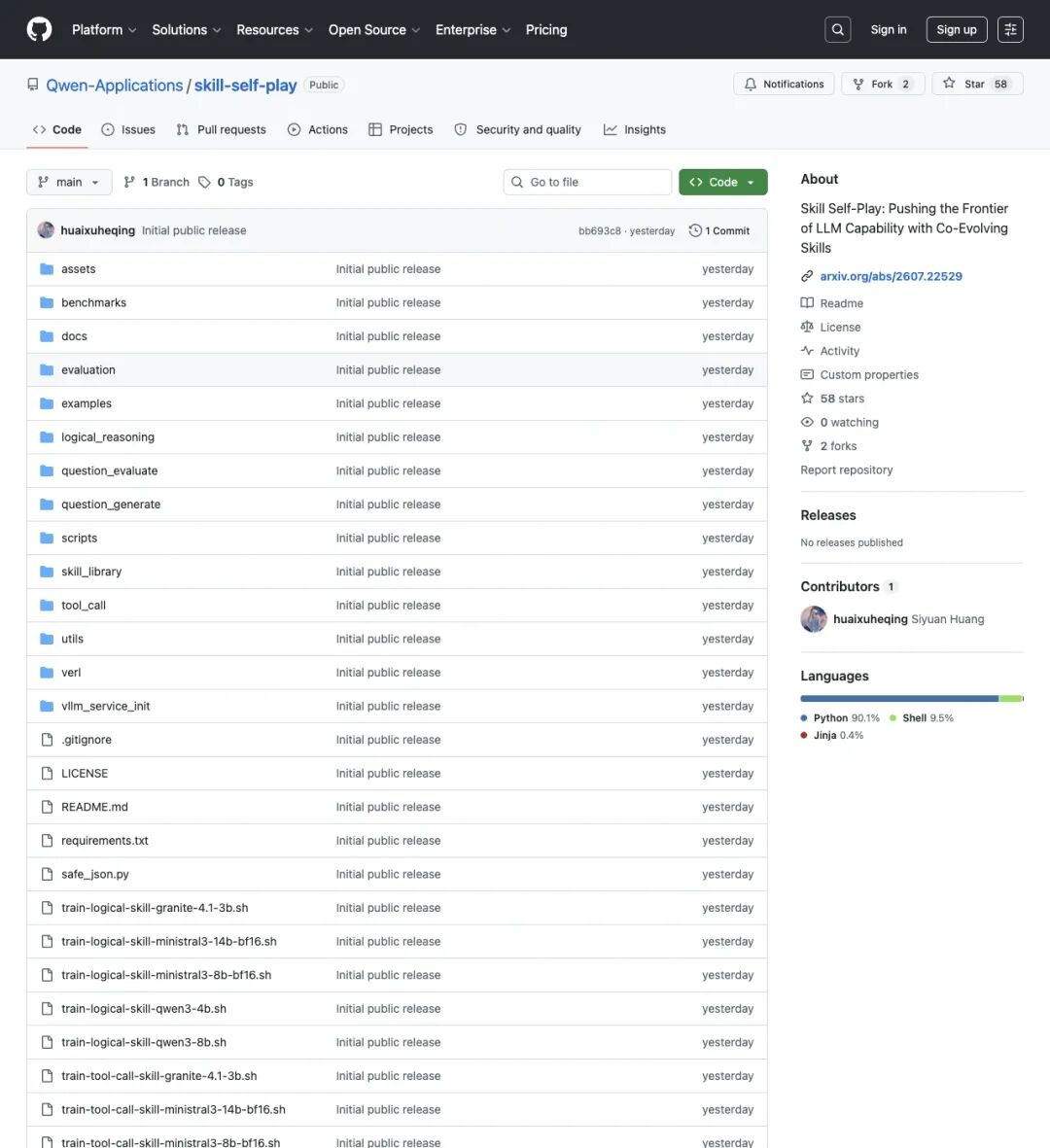Open commit hash bb693c8
The image size is (1050, 1148).
point(599,230)
